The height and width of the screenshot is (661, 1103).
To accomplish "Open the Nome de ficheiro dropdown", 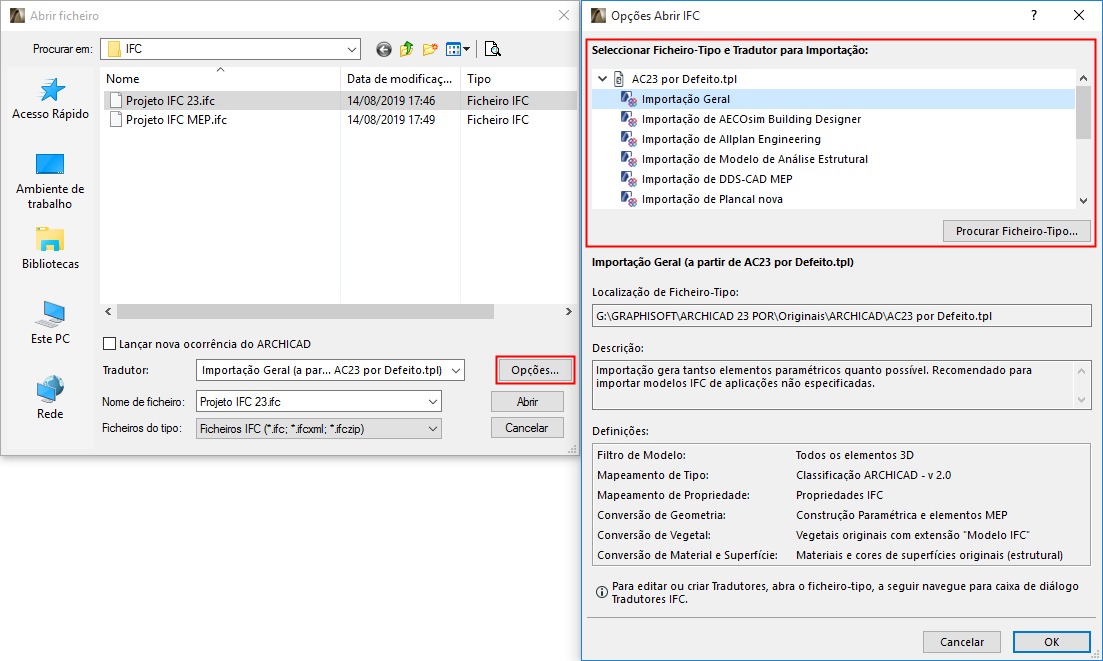I will pyautogui.click(x=433, y=402).
